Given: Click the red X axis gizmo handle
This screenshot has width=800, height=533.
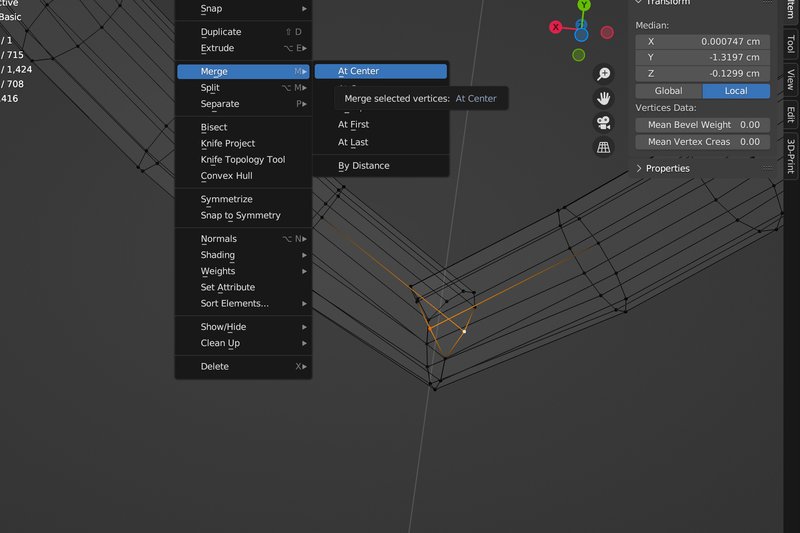Looking at the screenshot, I should (x=556, y=27).
